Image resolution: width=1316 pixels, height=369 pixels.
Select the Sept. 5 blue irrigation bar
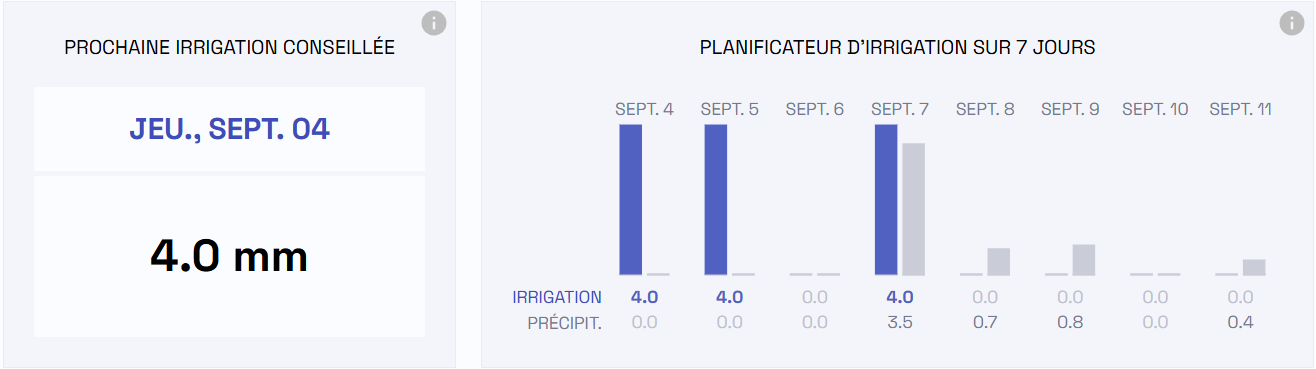click(716, 200)
